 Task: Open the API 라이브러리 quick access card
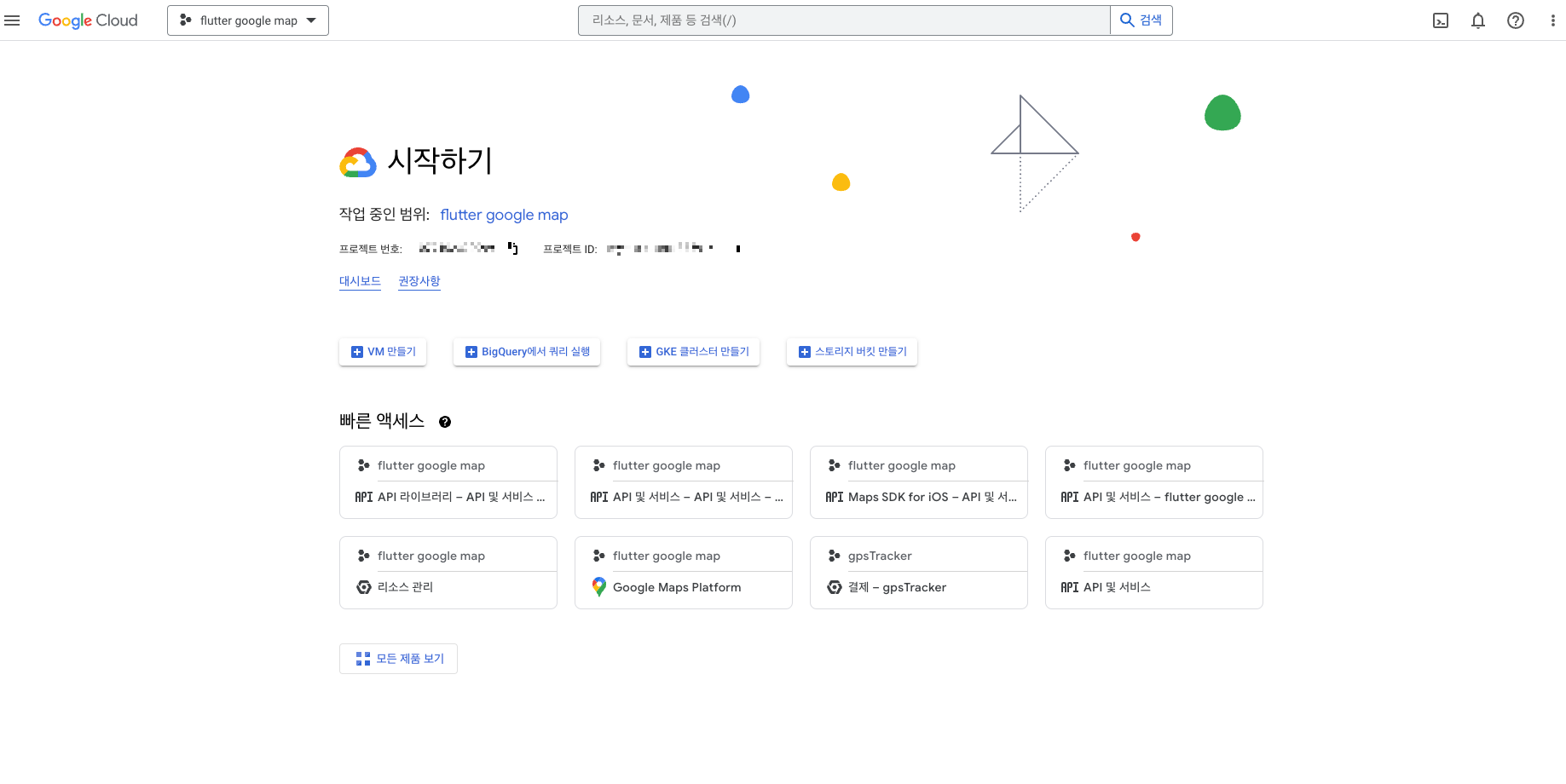448,482
